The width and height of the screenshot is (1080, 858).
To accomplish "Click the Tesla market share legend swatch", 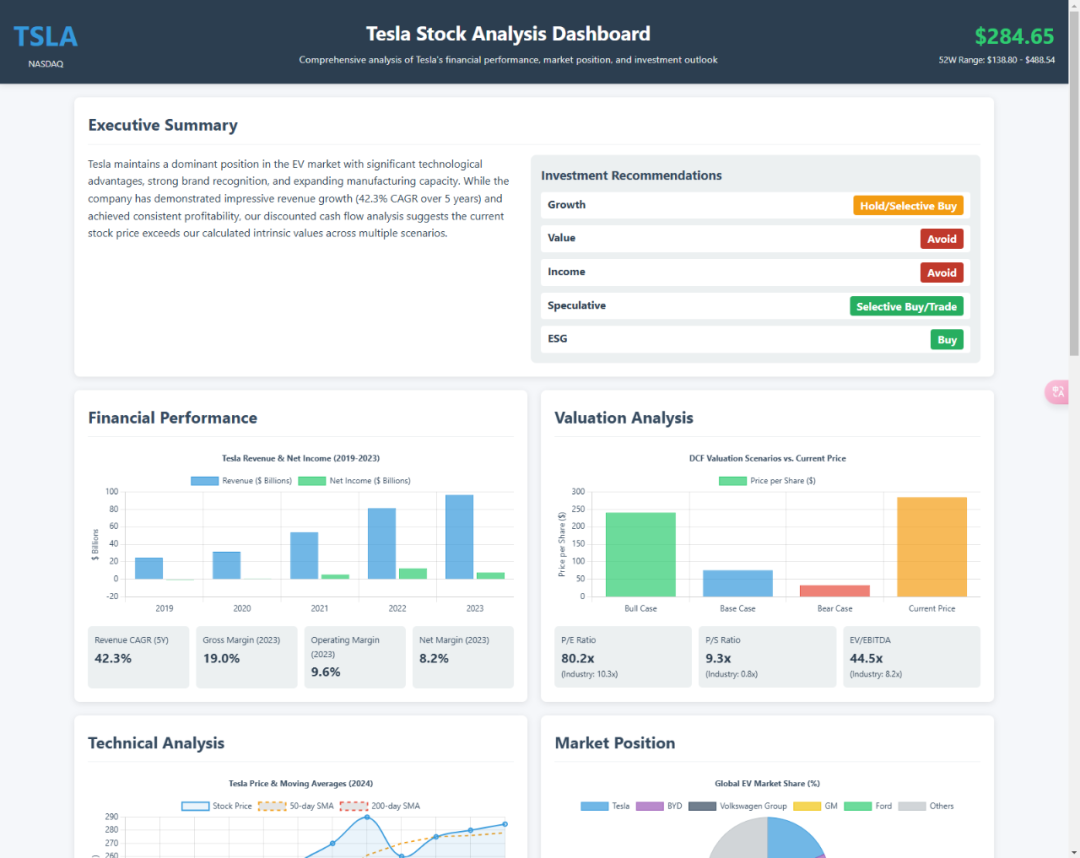I will pyautogui.click(x=594, y=806).
